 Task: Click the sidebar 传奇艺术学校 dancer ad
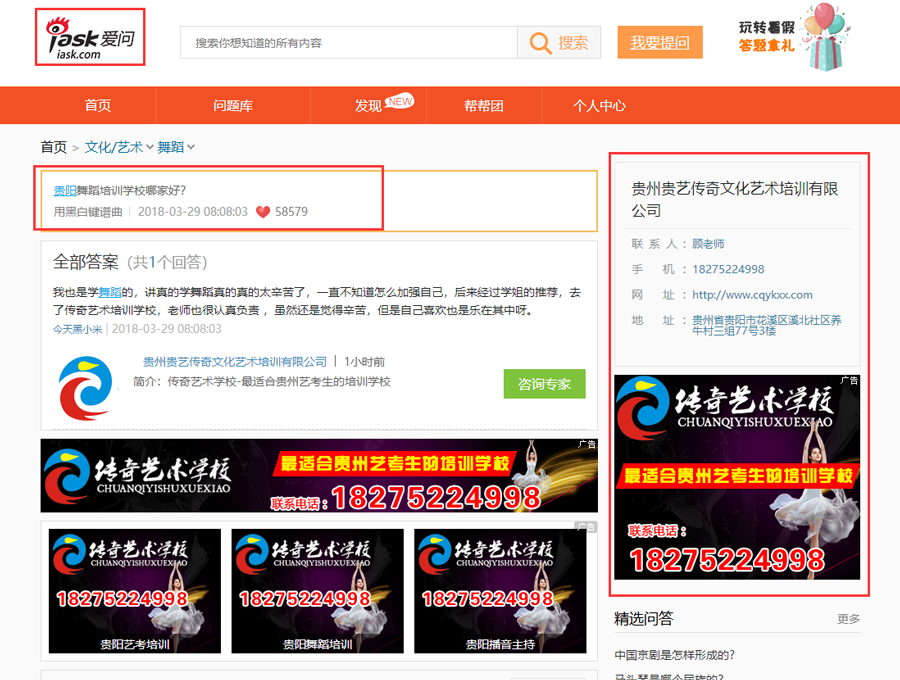(x=737, y=477)
